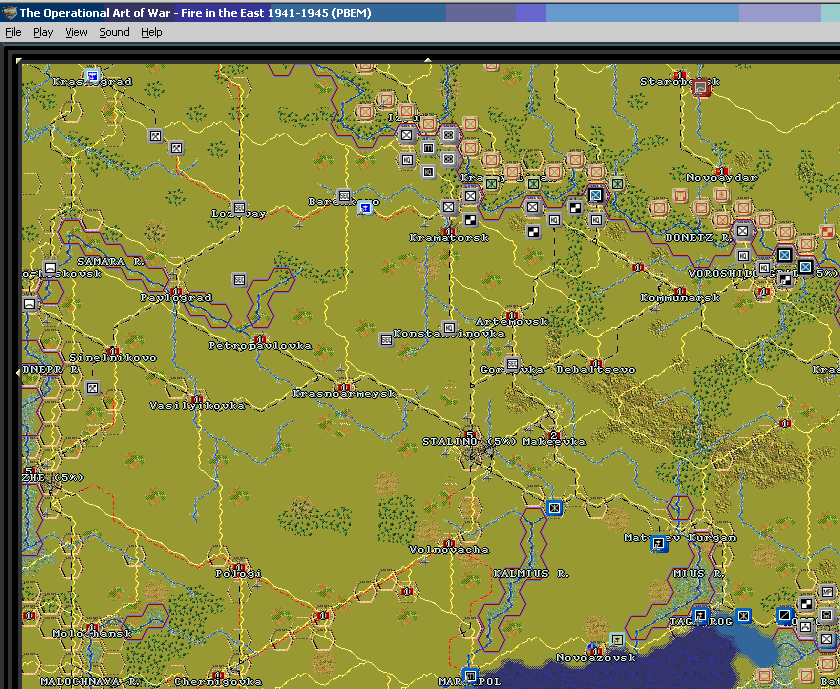Click the Debaltsevo town label

(x=596, y=370)
